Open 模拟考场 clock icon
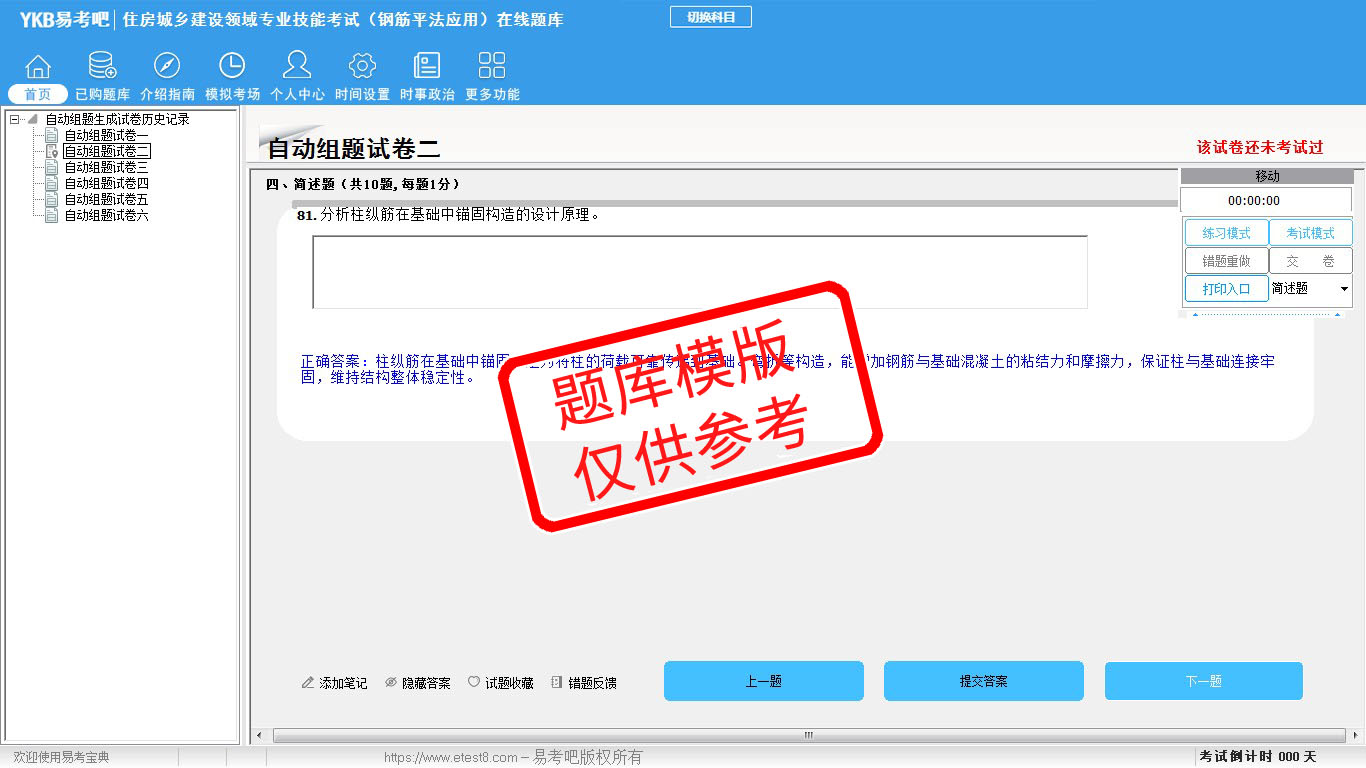Image resolution: width=1366 pixels, height=768 pixels. (232, 67)
